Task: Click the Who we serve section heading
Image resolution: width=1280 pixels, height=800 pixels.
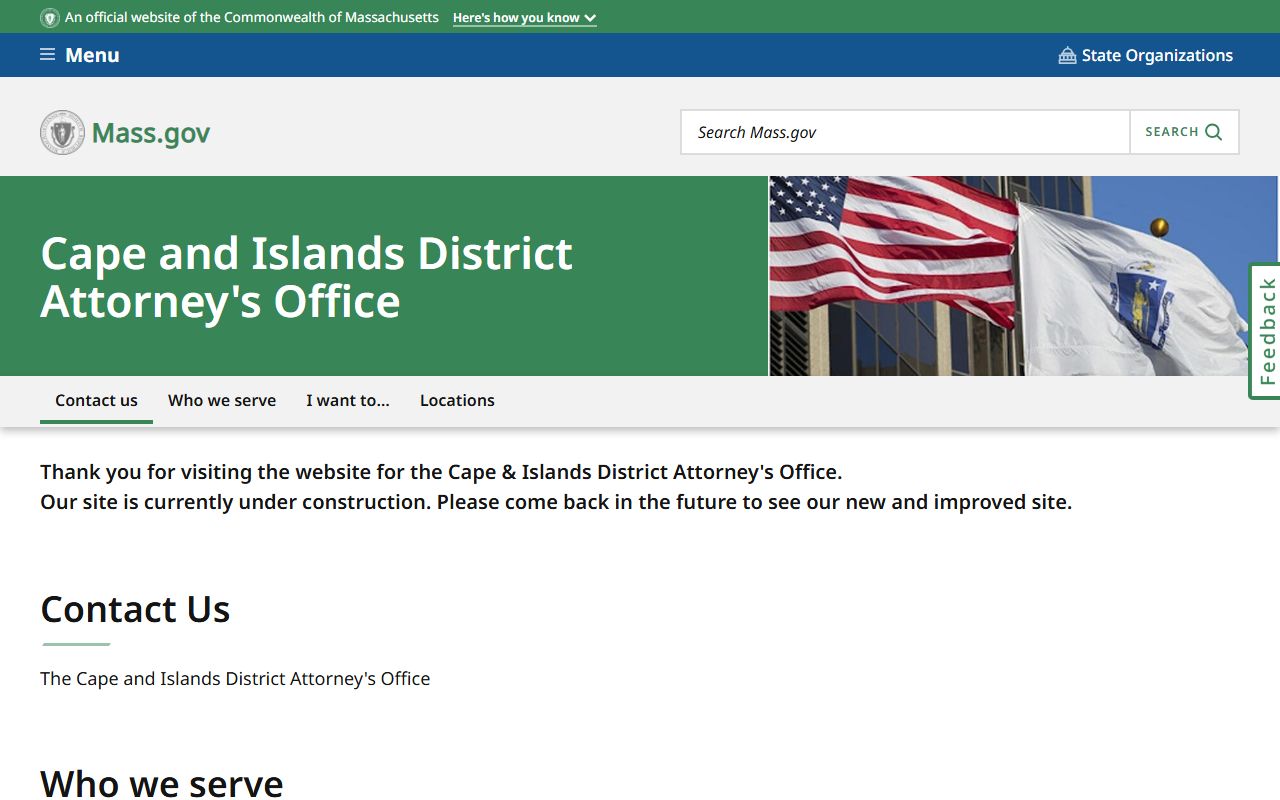Action: click(162, 783)
